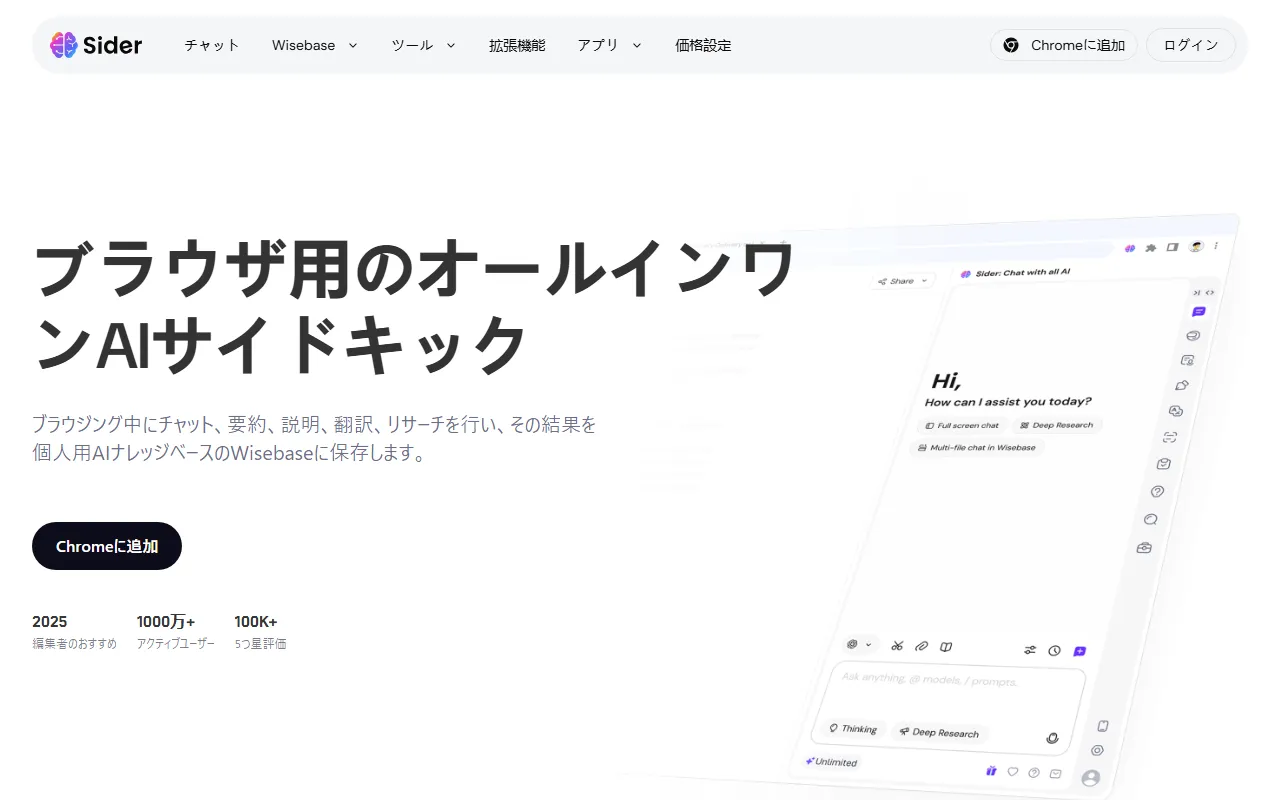1280x800 pixels.
Task: Open chat history via the clock icon
Action: [x=1054, y=651]
